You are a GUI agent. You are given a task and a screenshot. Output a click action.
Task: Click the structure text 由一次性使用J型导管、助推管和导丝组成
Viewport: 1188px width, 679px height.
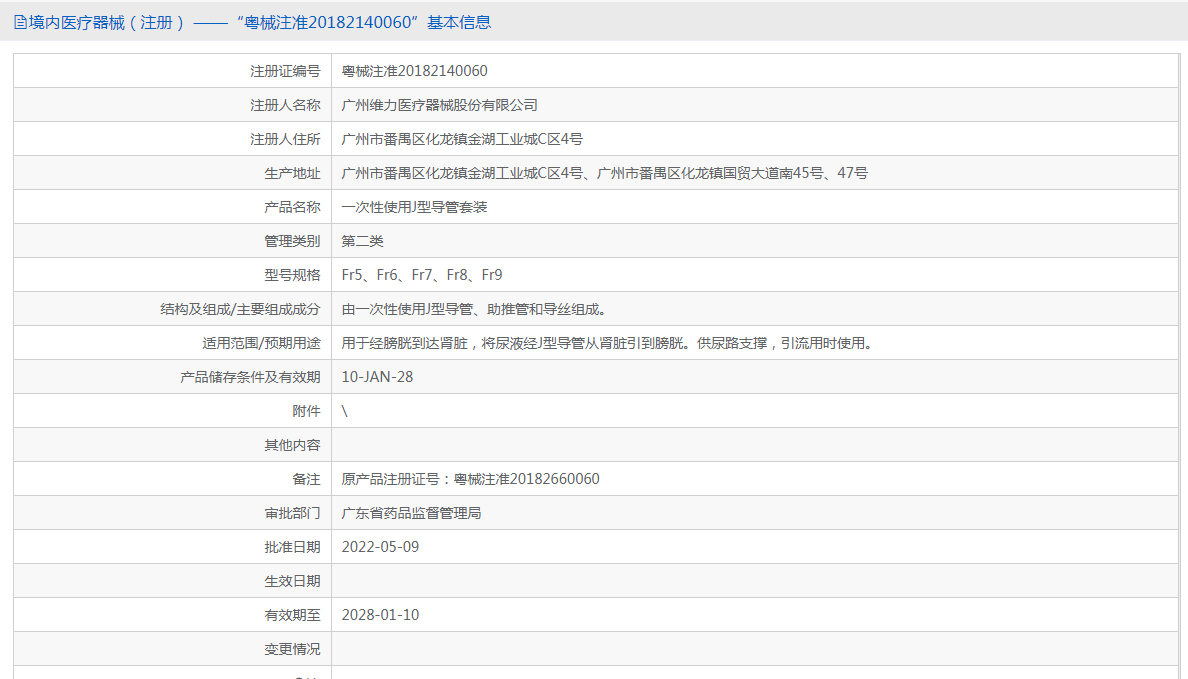[474, 309]
